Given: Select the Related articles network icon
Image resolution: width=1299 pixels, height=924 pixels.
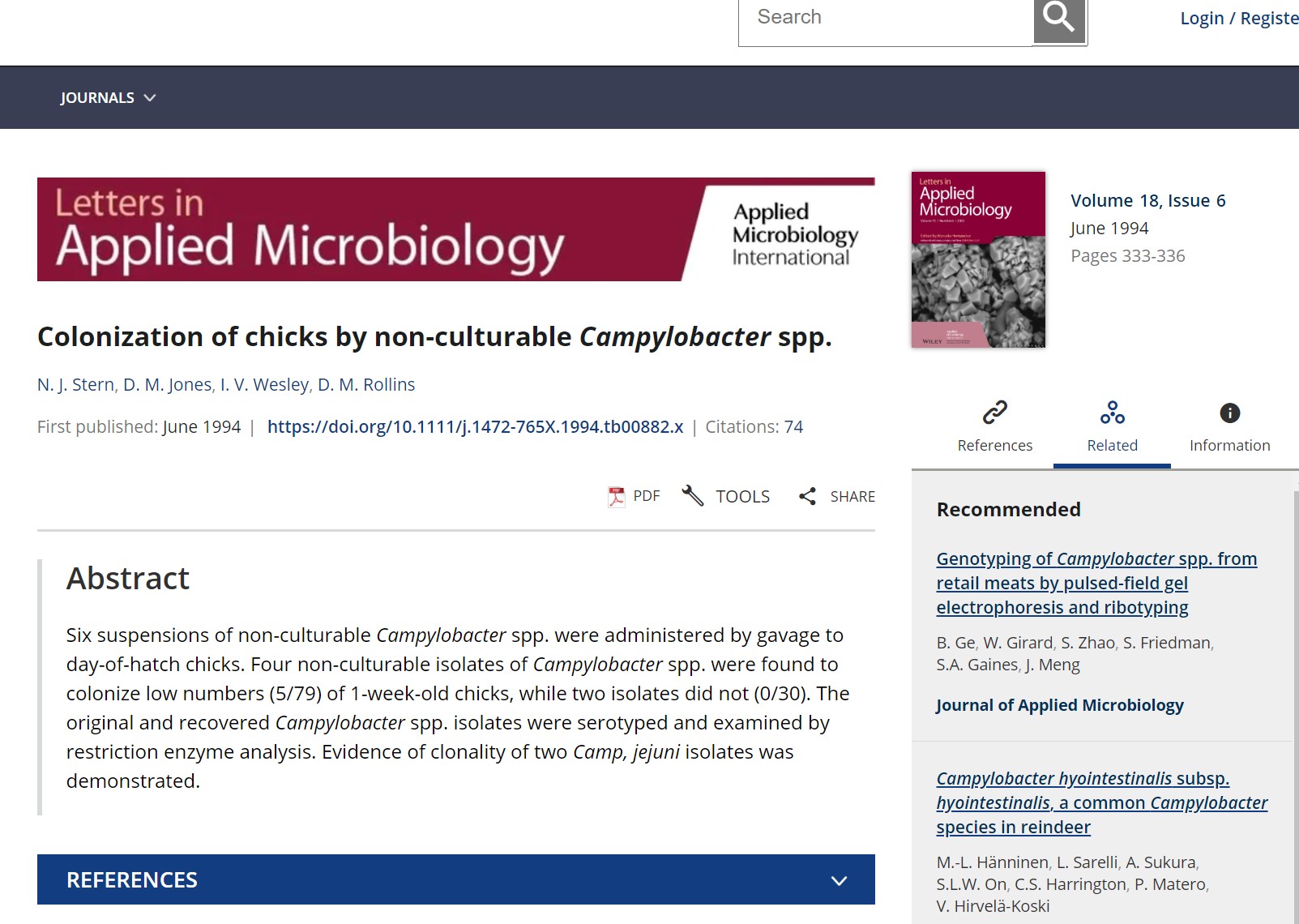Looking at the screenshot, I should point(1112,413).
